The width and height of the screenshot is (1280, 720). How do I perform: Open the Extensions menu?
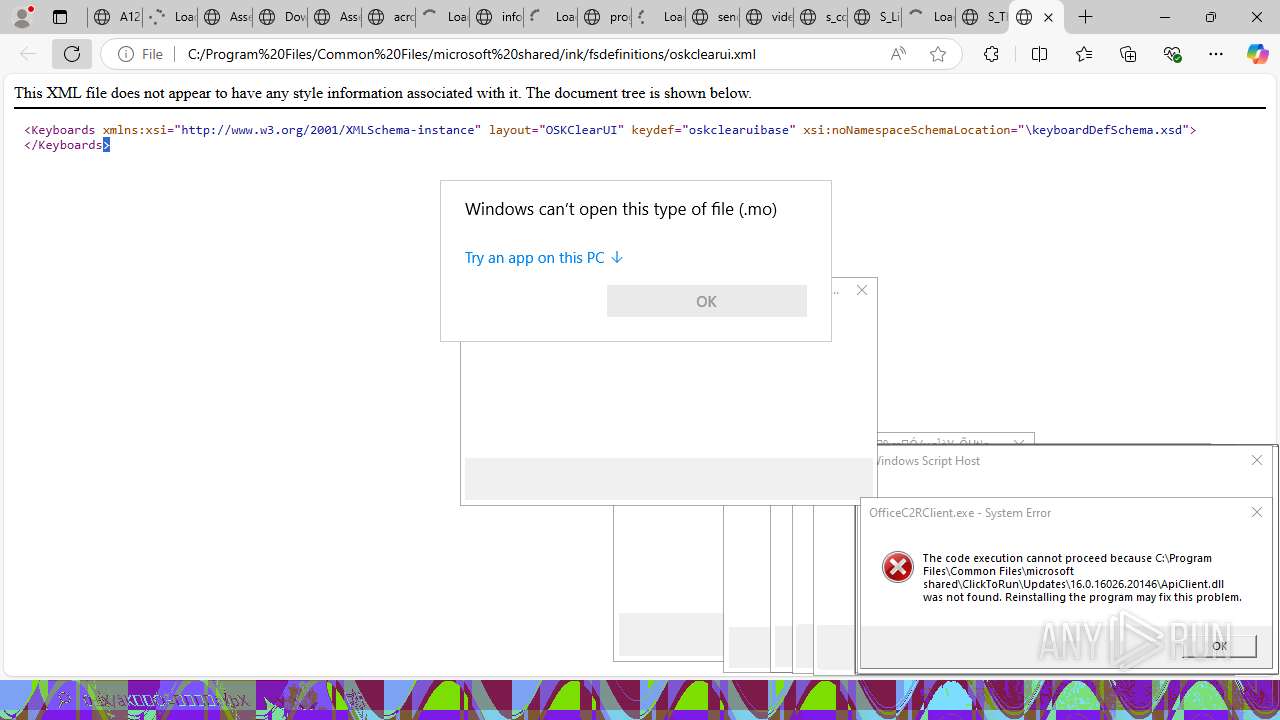tap(991, 54)
